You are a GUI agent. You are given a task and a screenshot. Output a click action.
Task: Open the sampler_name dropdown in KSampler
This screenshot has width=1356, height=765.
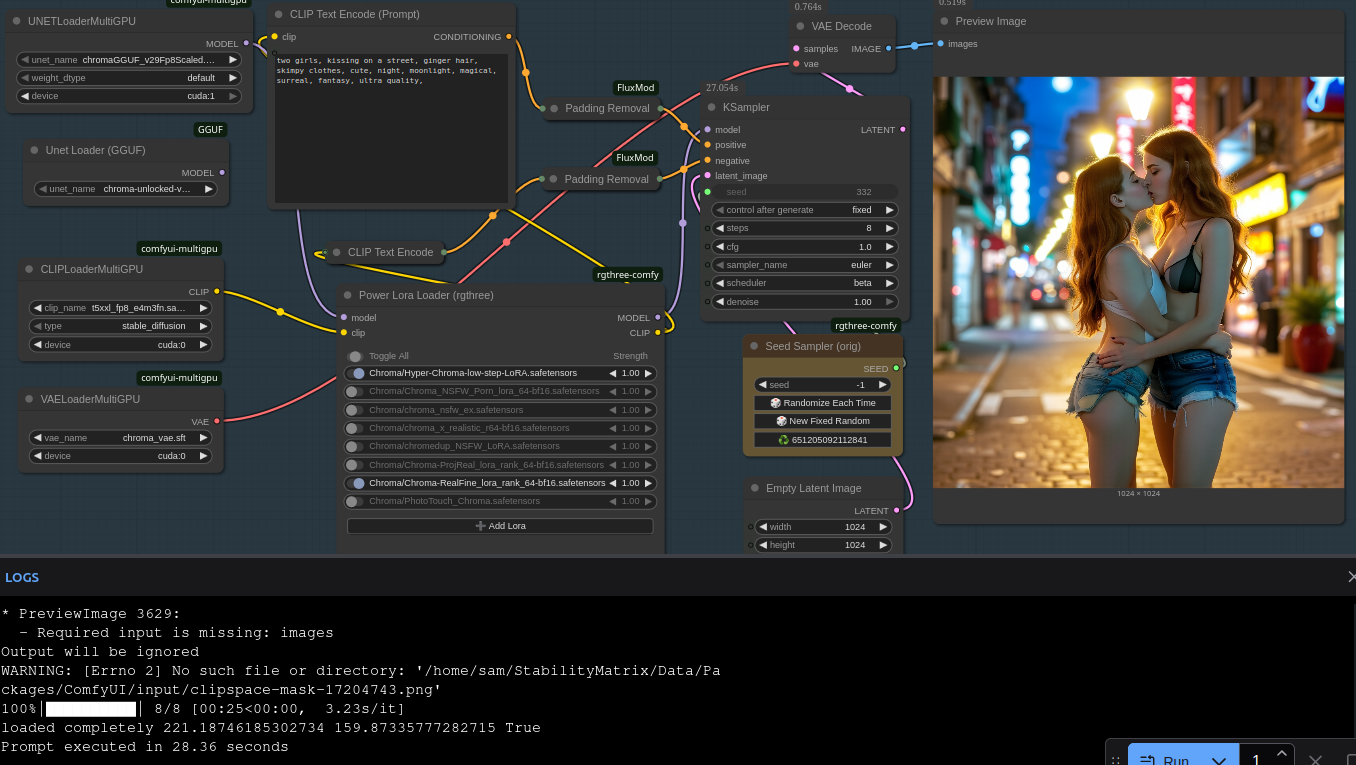(805, 265)
